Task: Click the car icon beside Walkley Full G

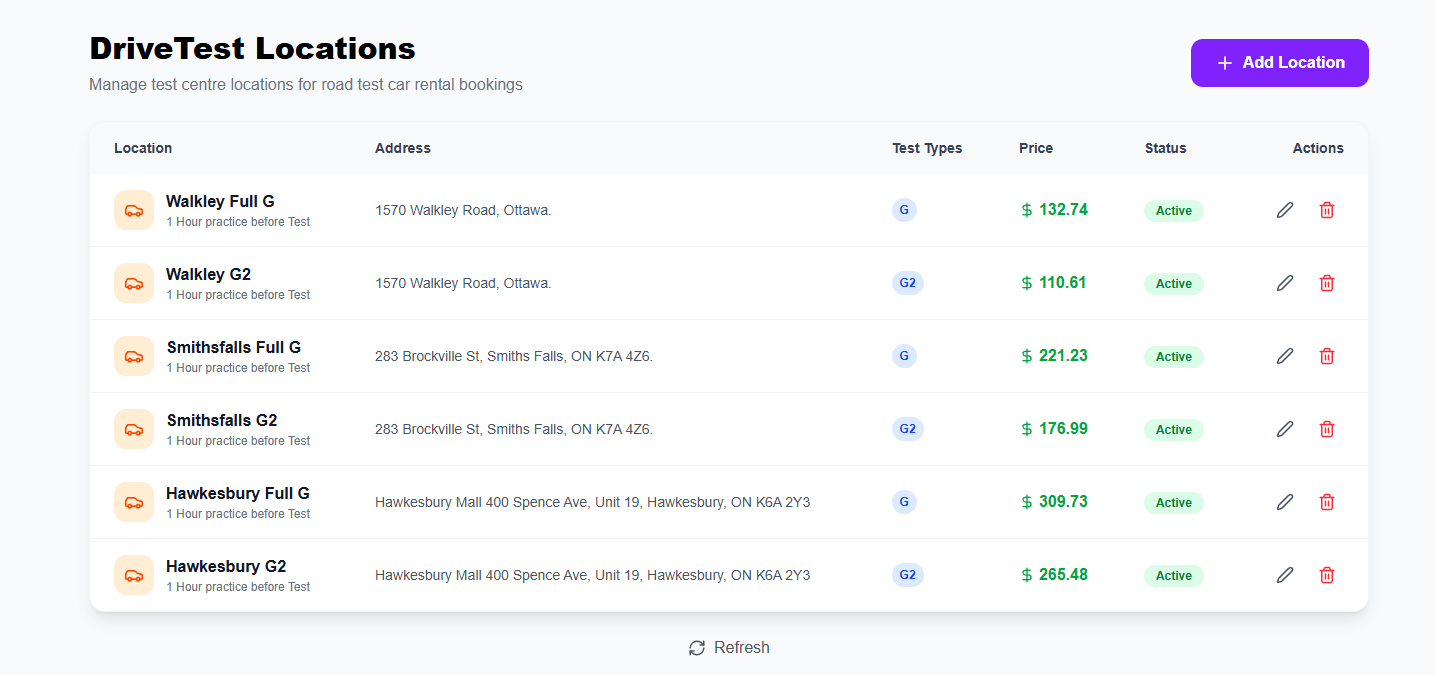Action: click(x=134, y=210)
